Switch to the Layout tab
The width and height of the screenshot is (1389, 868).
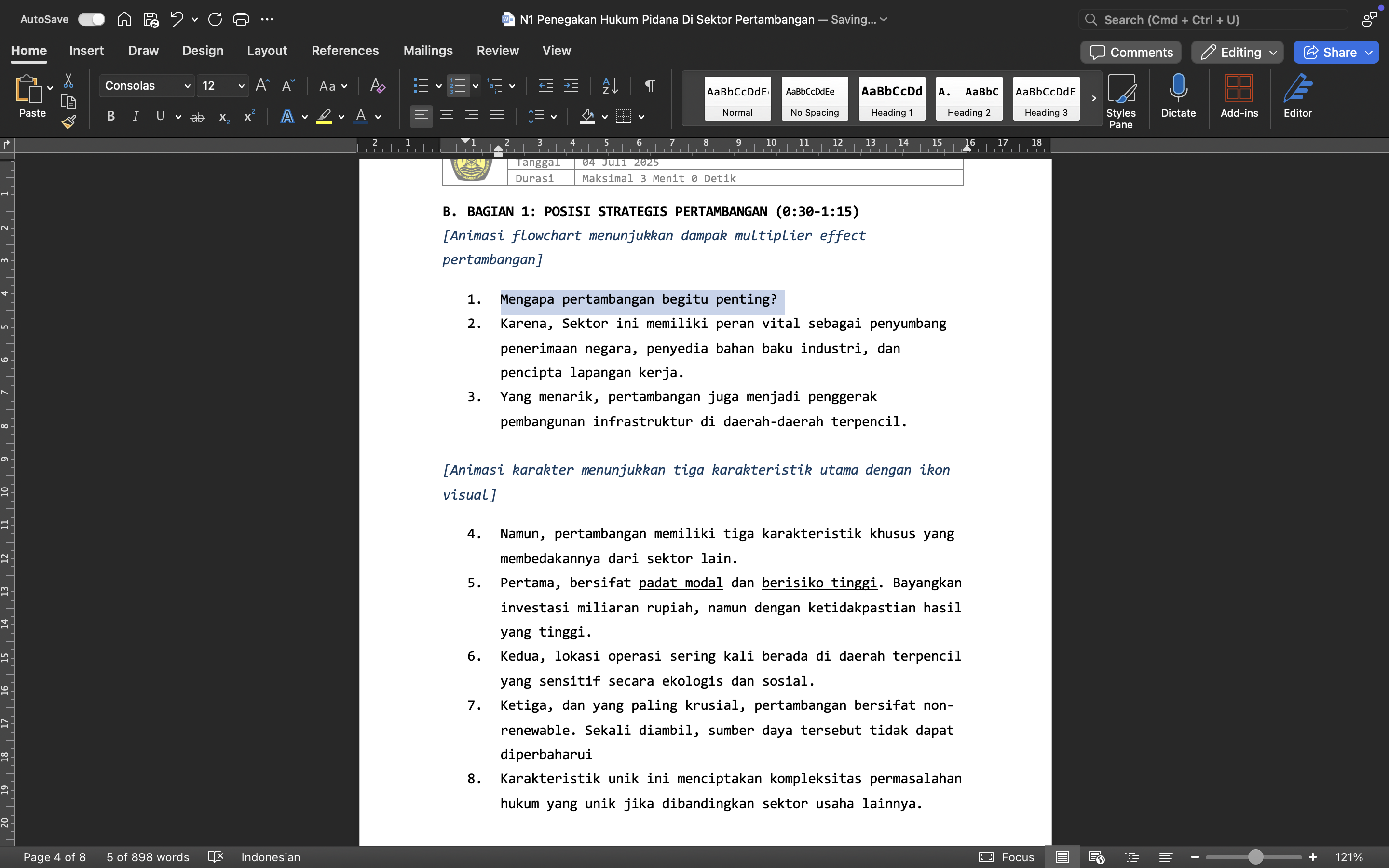[x=266, y=51]
